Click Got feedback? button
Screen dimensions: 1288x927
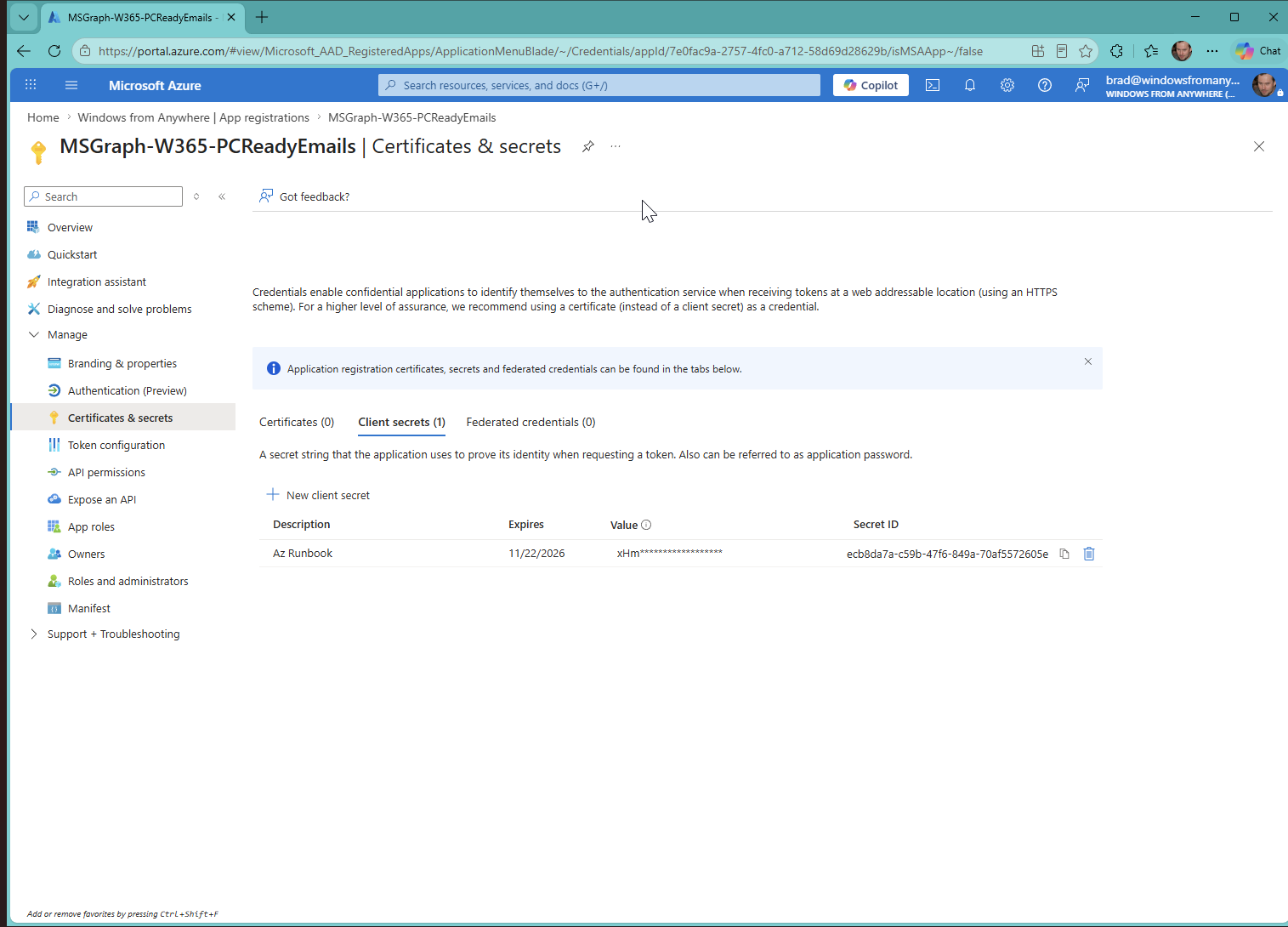tap(304, 196)
